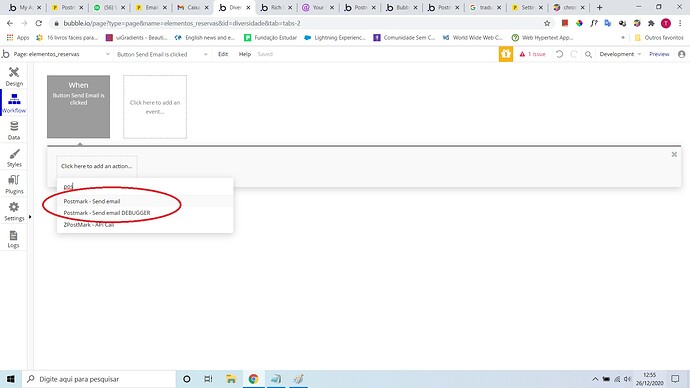Open the Logs tab in sidebar

14,239
